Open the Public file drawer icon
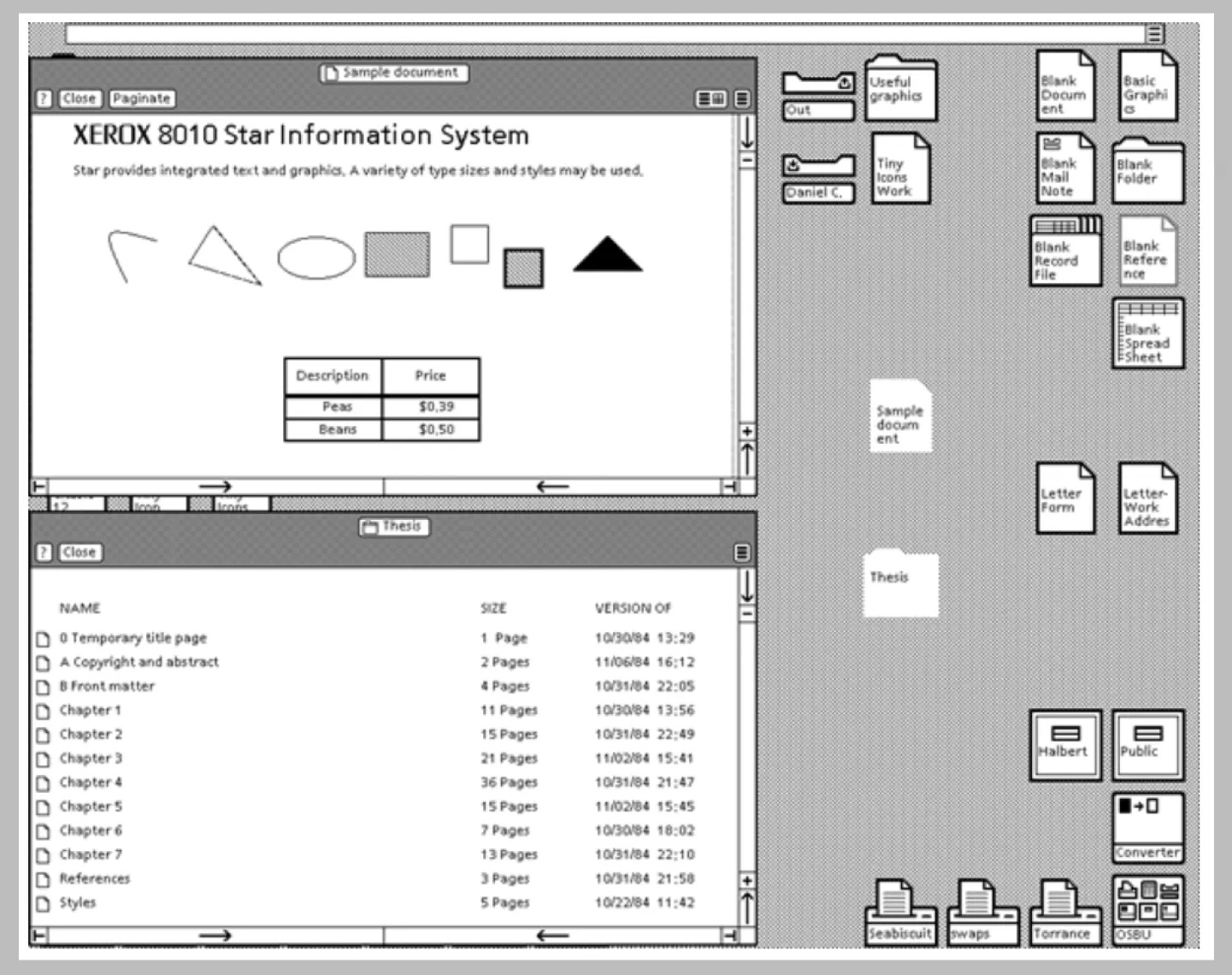The width and height of the screenshot is (1232, 975). (1148, 745)
